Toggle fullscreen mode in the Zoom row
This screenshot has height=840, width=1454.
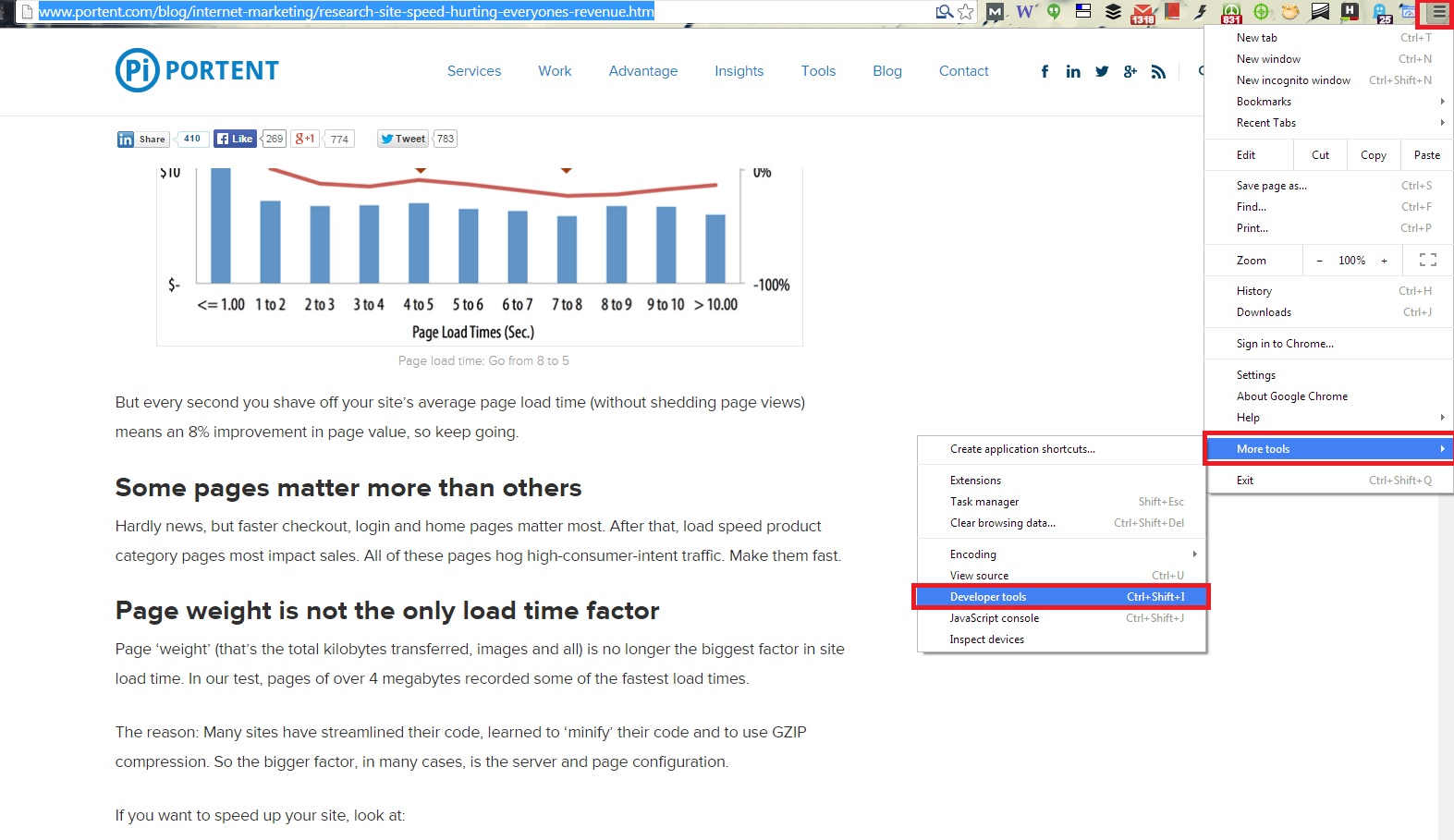1427,261
